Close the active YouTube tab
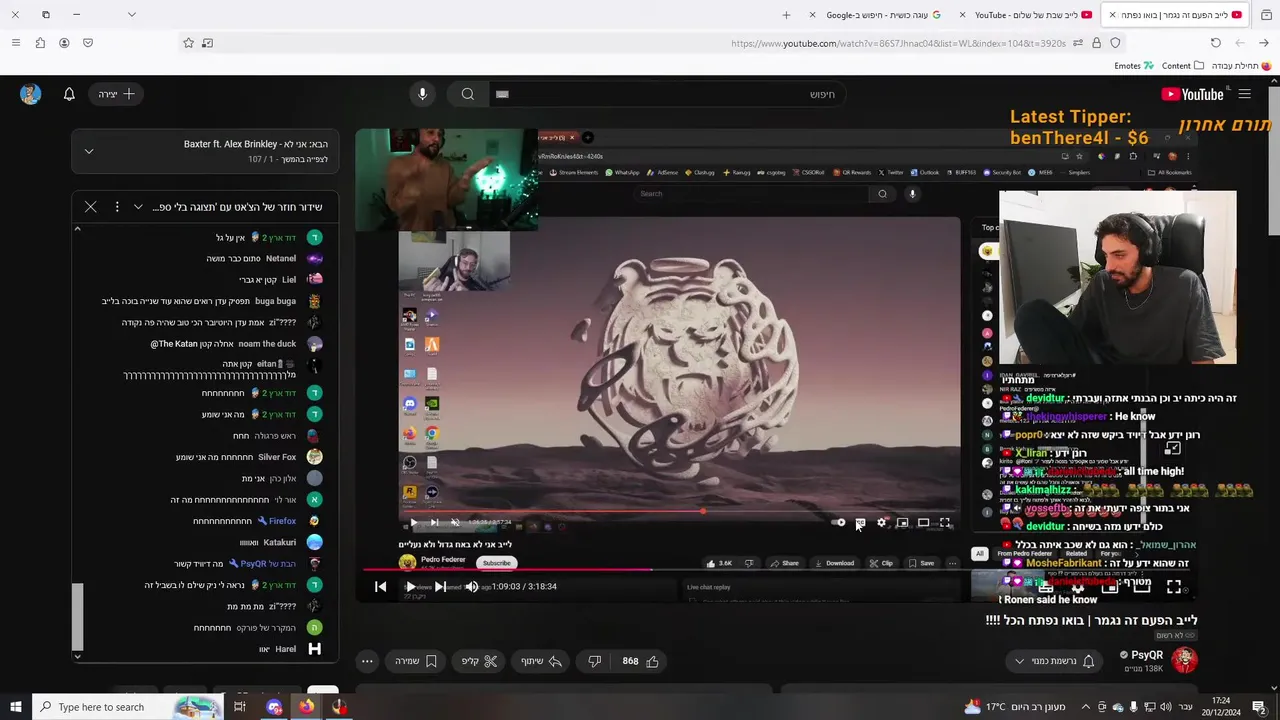The image size is (1280, 720). [1112, 15]
